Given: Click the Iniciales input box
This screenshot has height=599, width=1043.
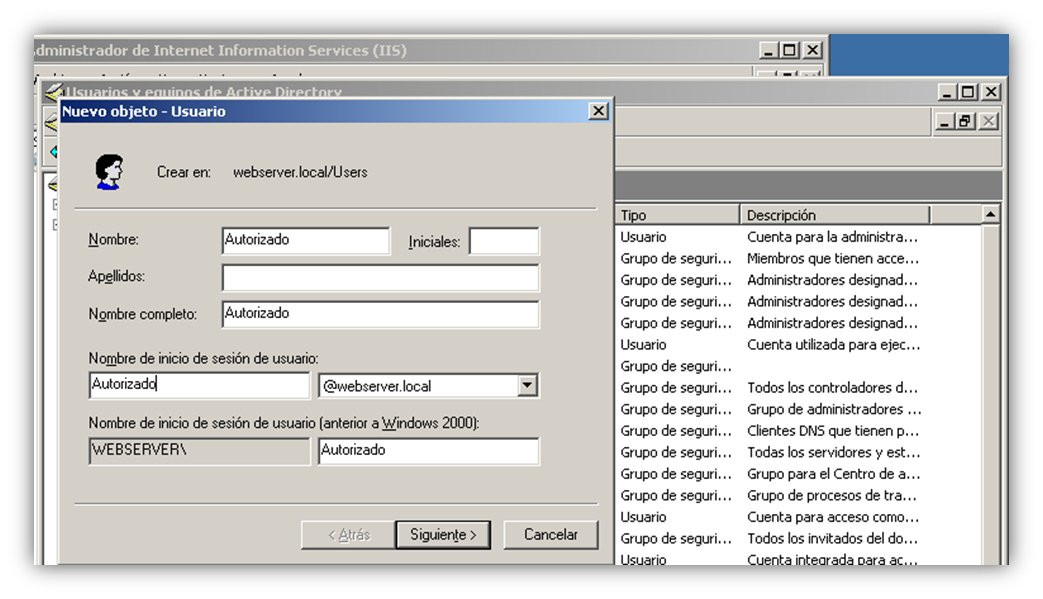Looking at the screenshot, I should [504, 241].
